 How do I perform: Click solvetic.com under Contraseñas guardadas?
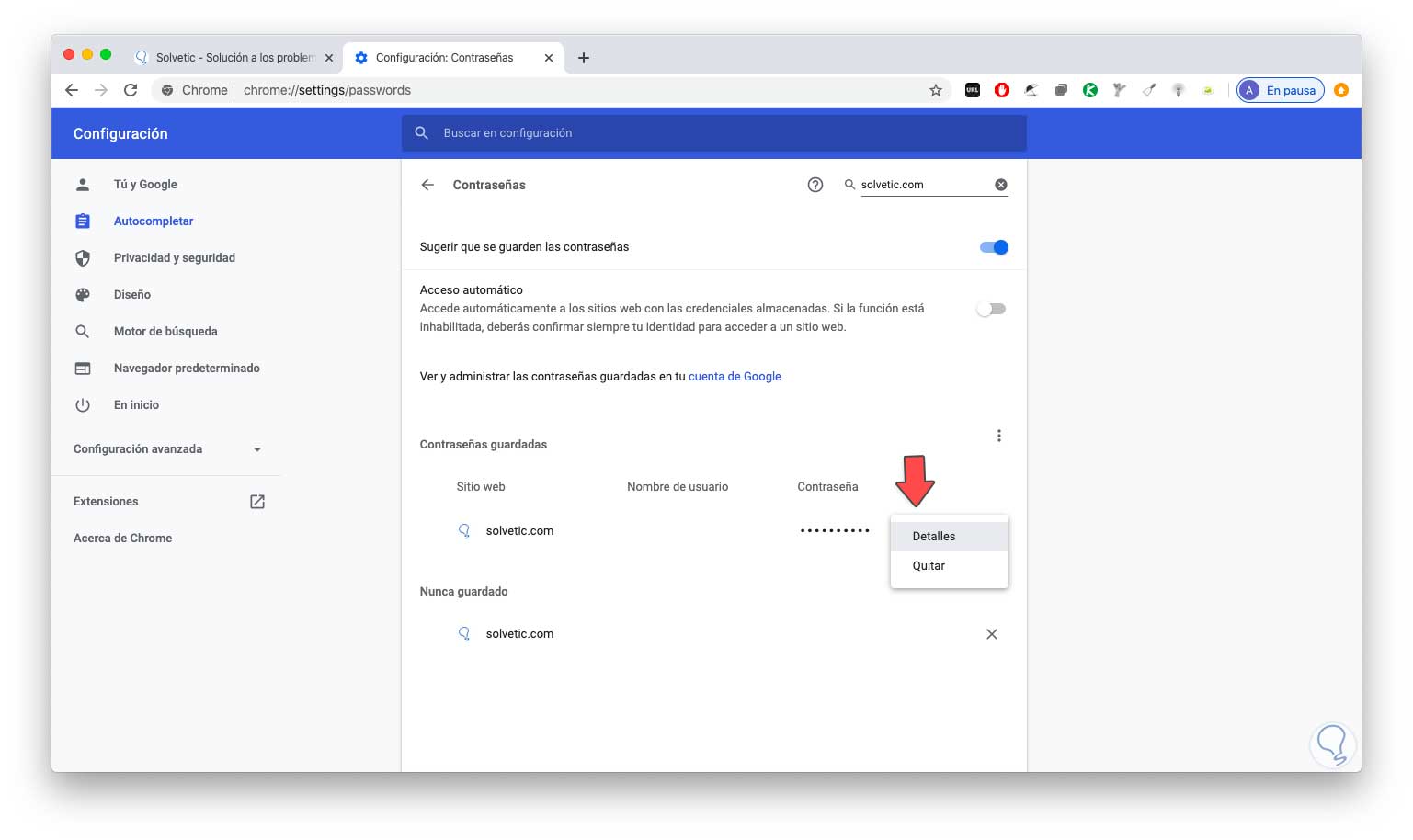point(519,531)
